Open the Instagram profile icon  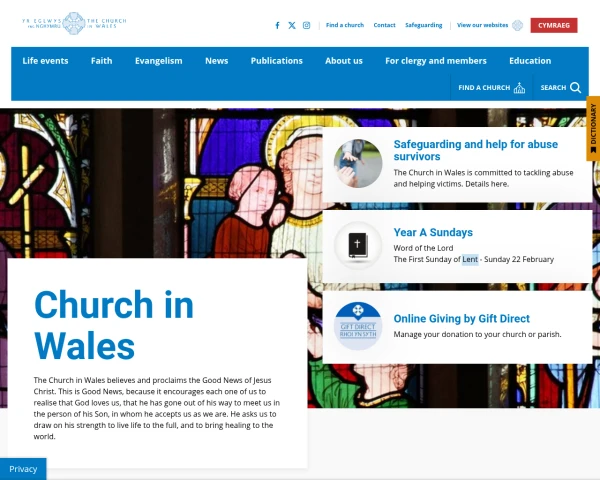(306, 25)
